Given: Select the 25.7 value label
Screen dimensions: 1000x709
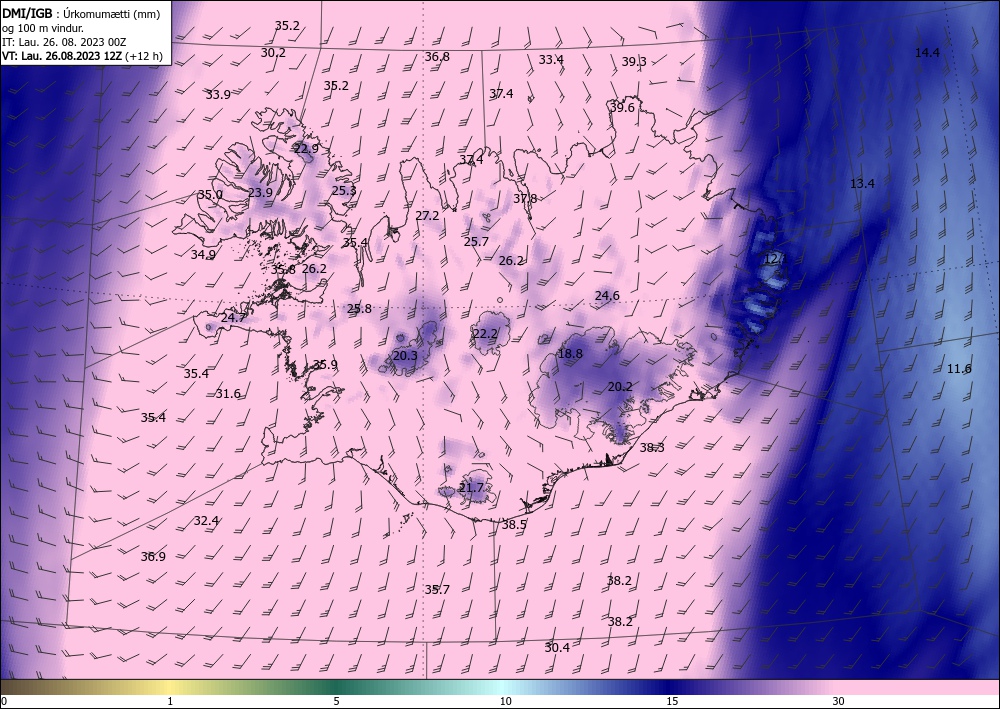Looking at the screenshot, I should pos(476,242).
